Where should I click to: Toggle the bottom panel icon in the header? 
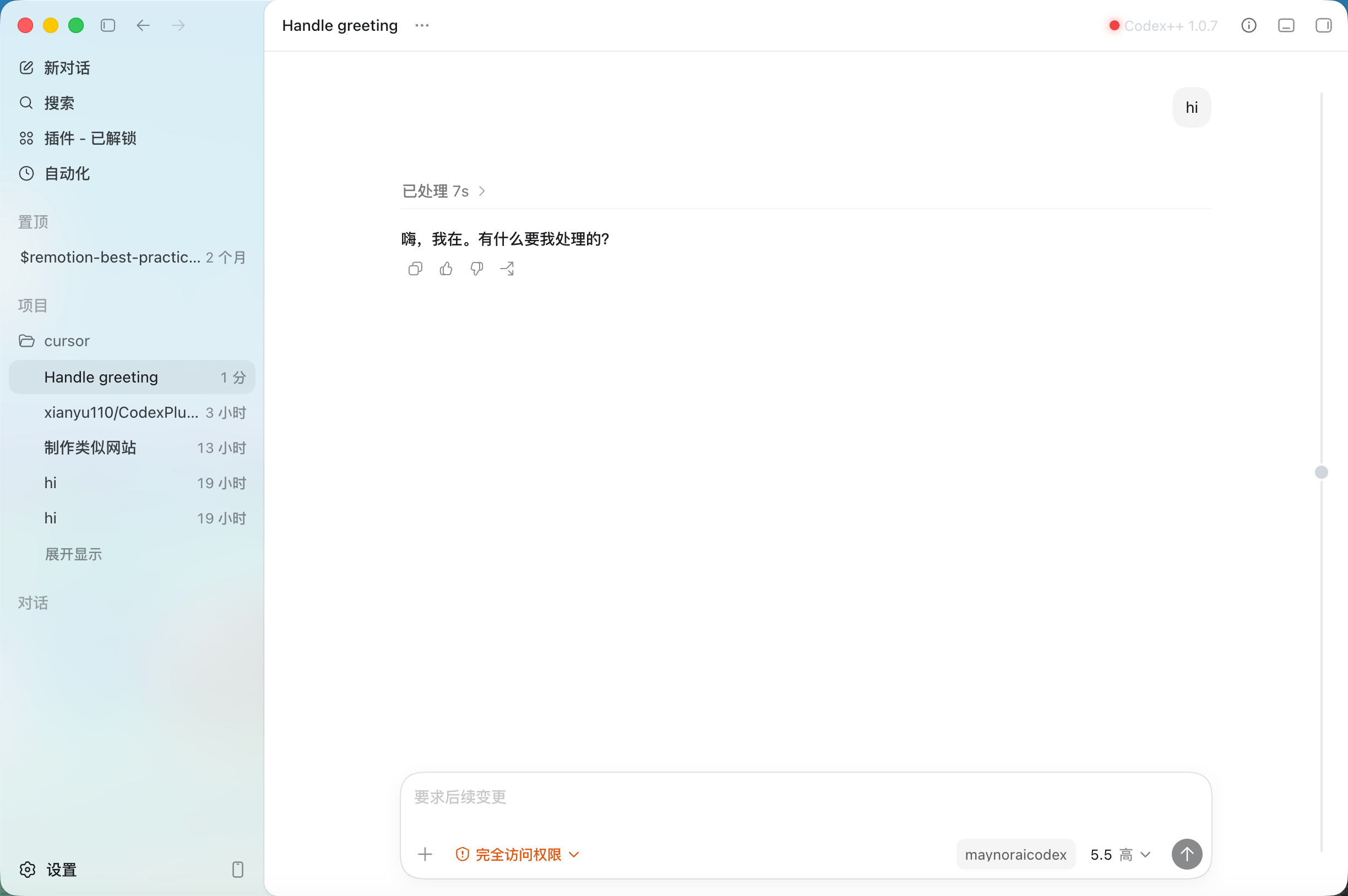[x=1286, y=26]
